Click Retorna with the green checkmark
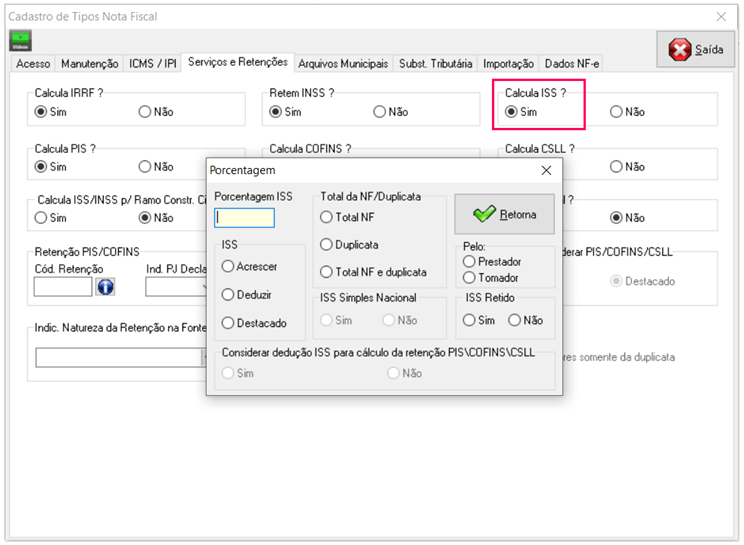Image resolution: width=744 pixels, height=545 pixels. tap(505, 214)
